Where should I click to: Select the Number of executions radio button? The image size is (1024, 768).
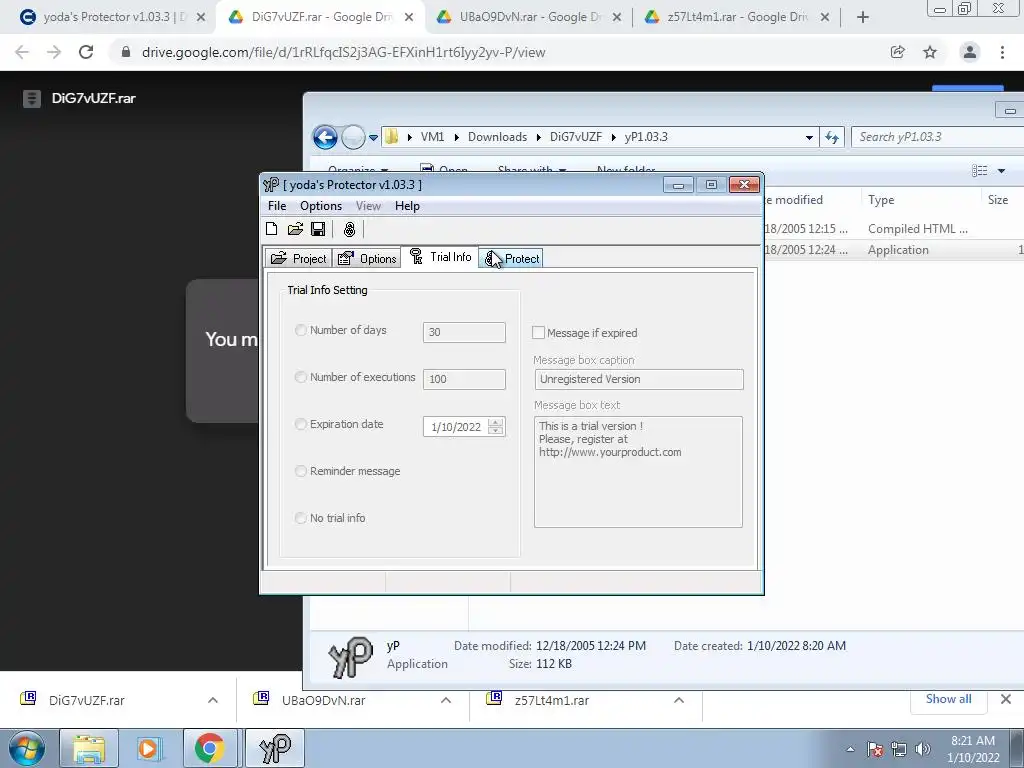300,377
